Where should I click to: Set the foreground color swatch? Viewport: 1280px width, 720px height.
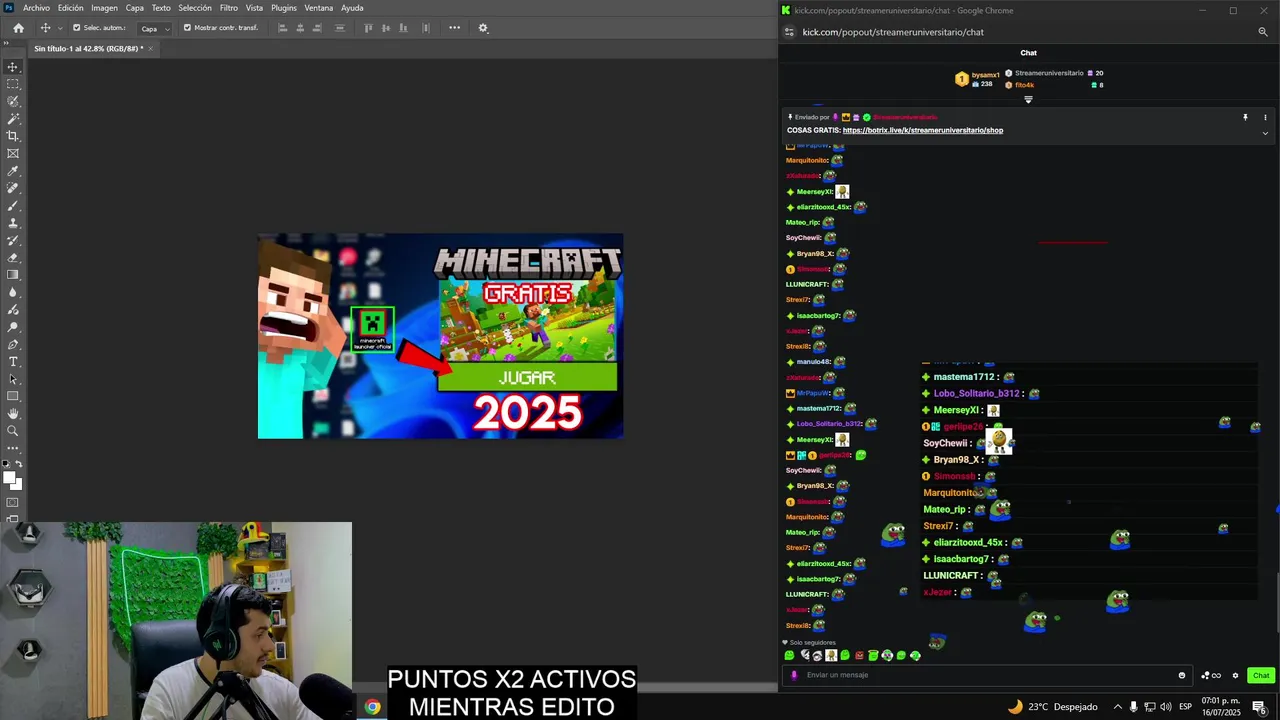click(10, 479)
